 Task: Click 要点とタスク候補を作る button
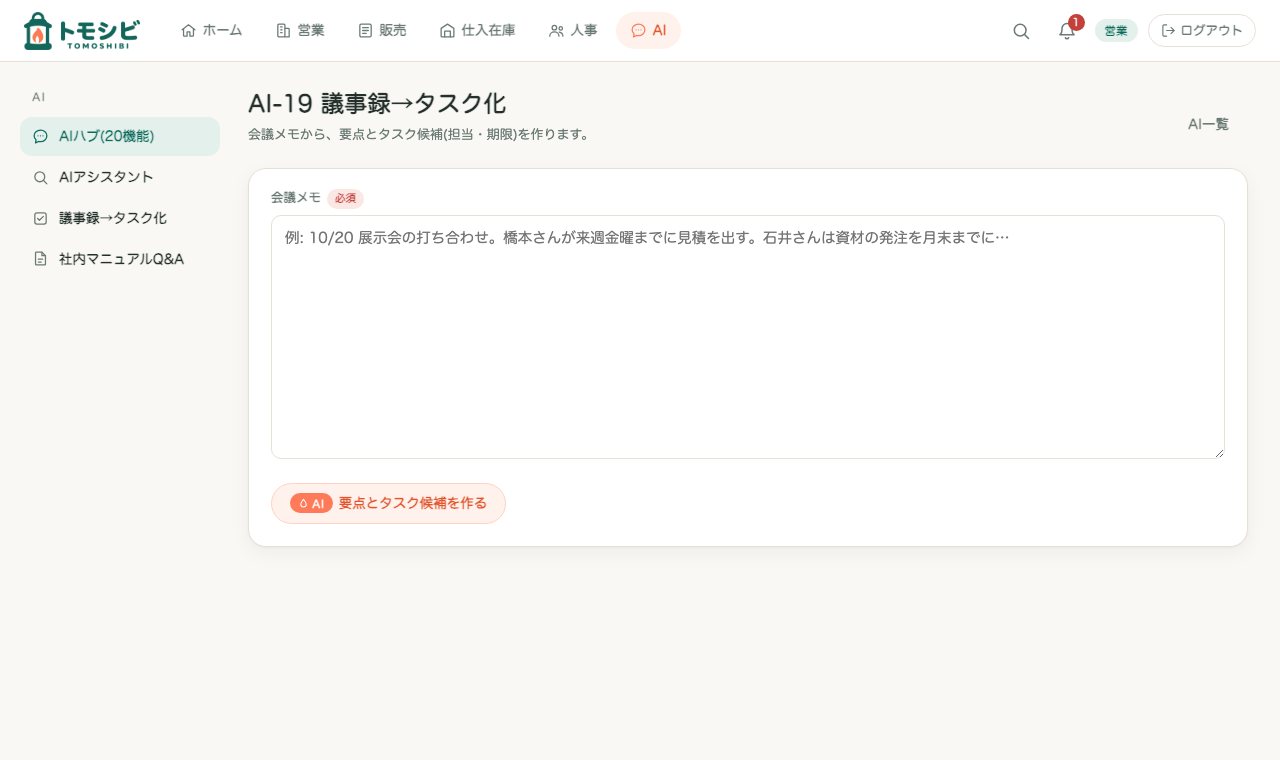(388, 503)
